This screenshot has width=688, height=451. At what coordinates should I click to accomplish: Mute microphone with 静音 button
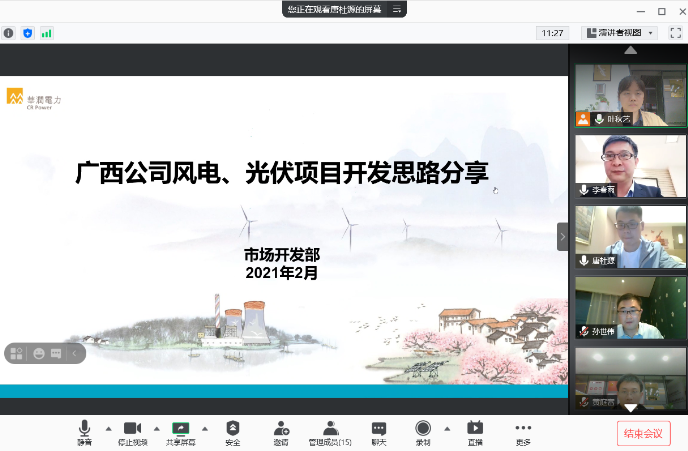point(84,433)
